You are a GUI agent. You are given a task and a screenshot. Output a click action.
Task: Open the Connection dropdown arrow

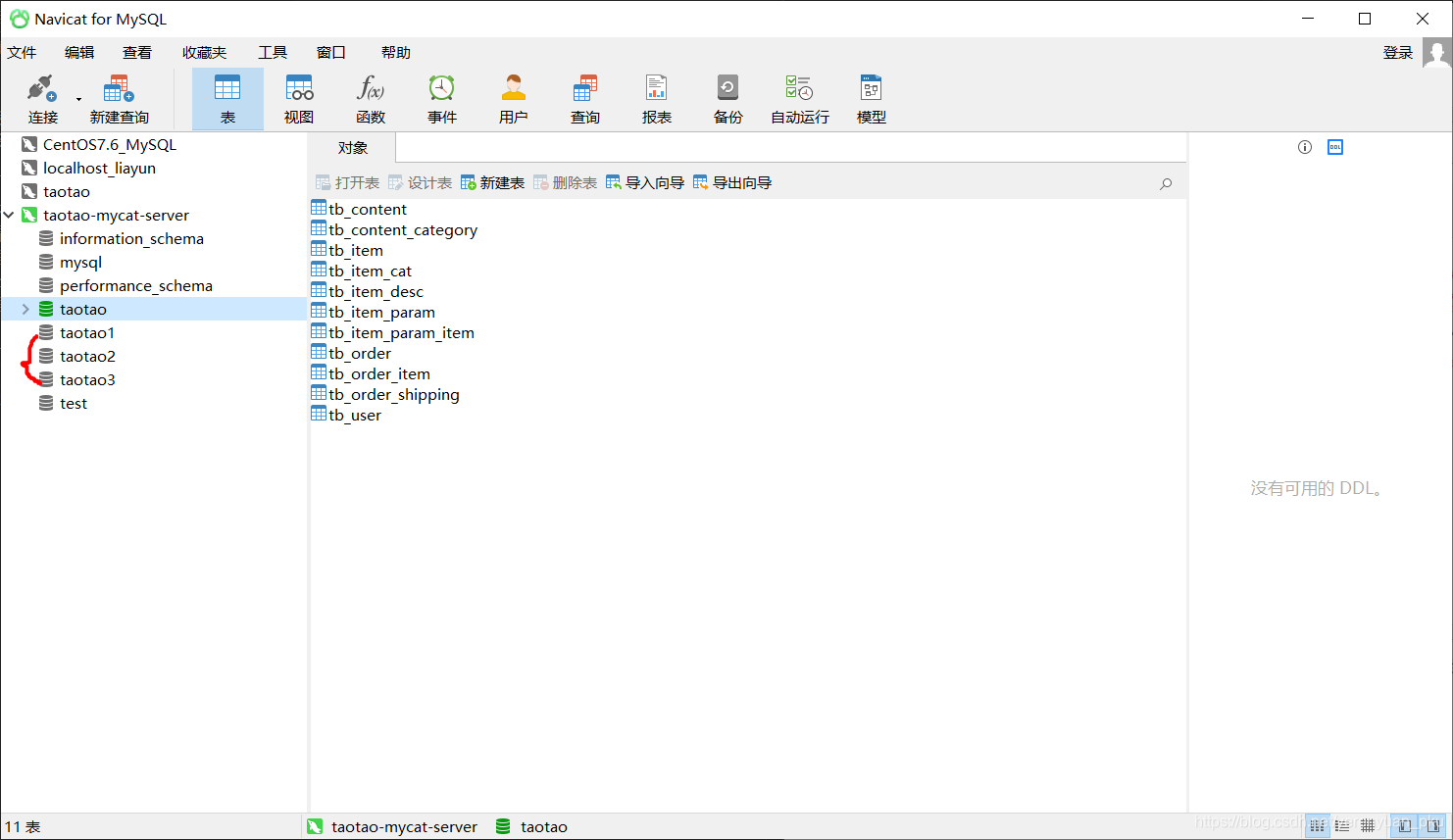pyautogui.click(x=78, y=99)
